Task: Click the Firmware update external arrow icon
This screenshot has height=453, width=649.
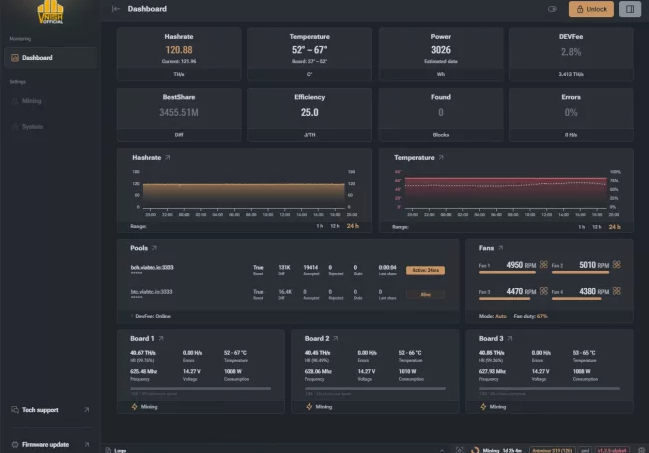Action: 87,444
